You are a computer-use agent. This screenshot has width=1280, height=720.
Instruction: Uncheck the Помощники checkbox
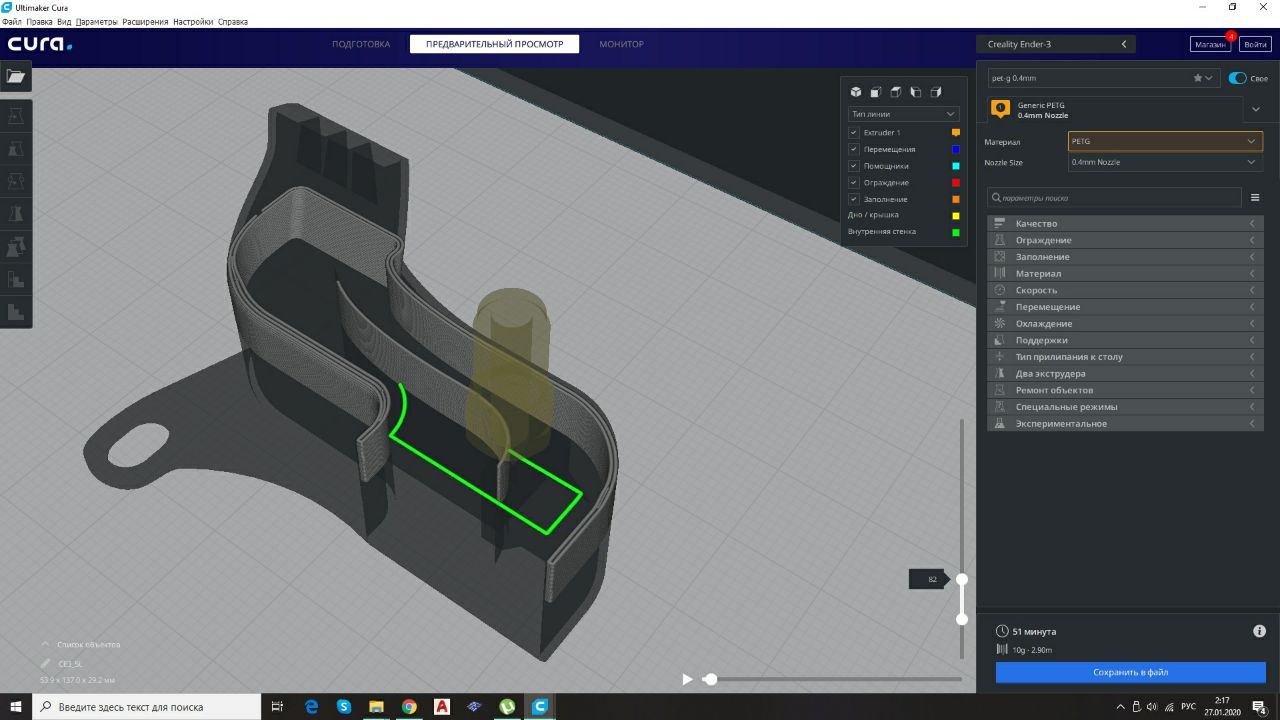click(853, 166)
